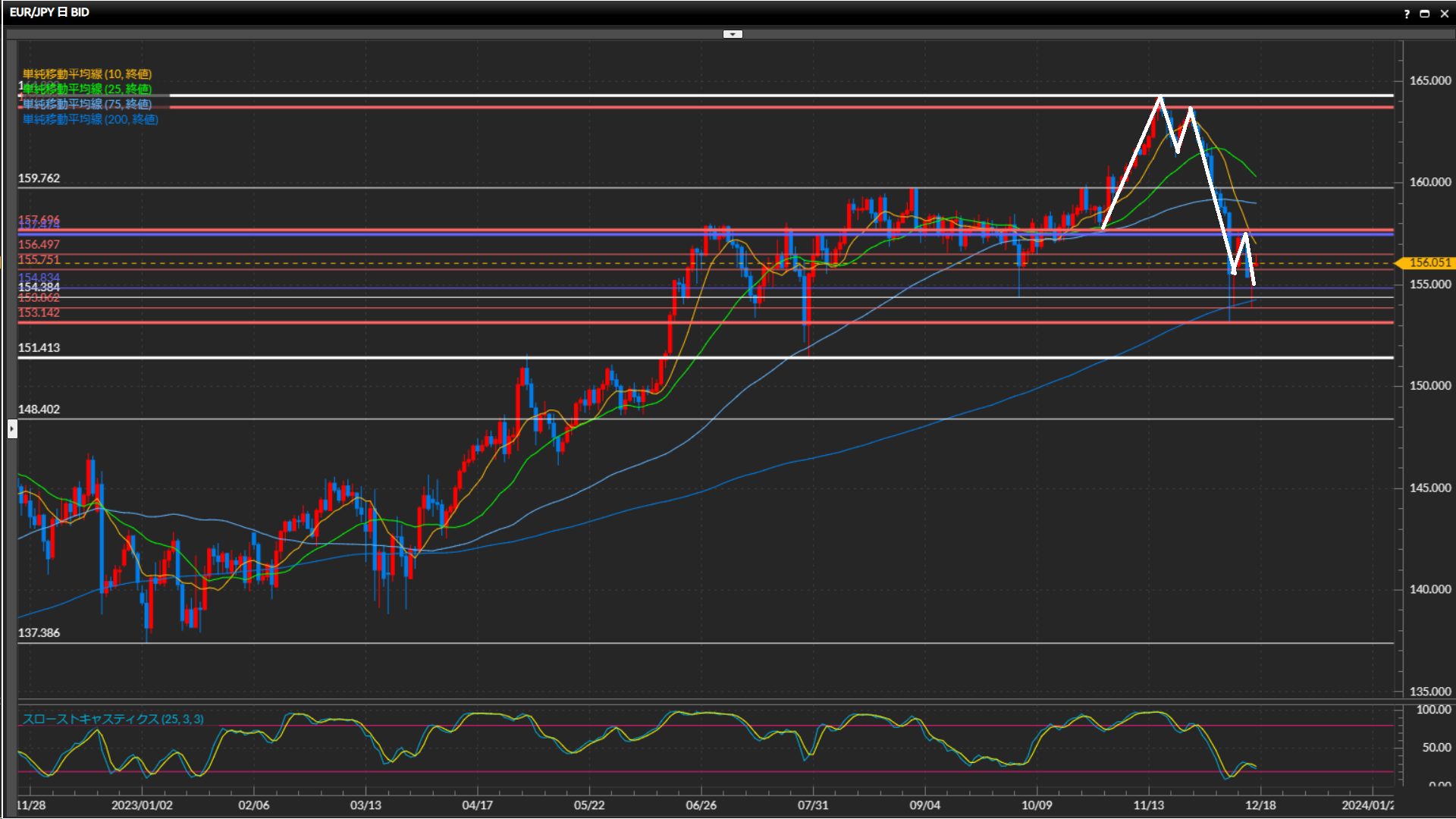Select the 10-period moving average label
The image size is (1456, 819).
point(87,74)
